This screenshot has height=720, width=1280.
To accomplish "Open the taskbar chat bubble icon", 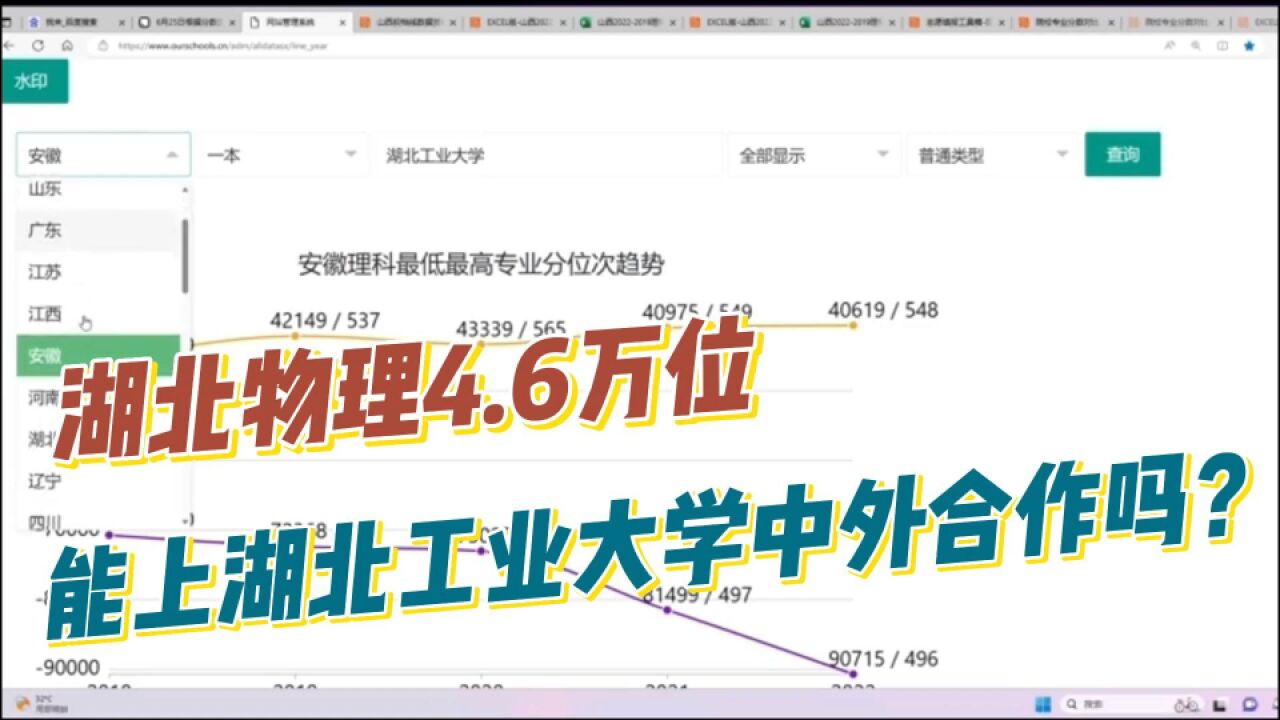I will click(x=1249, y=704).
